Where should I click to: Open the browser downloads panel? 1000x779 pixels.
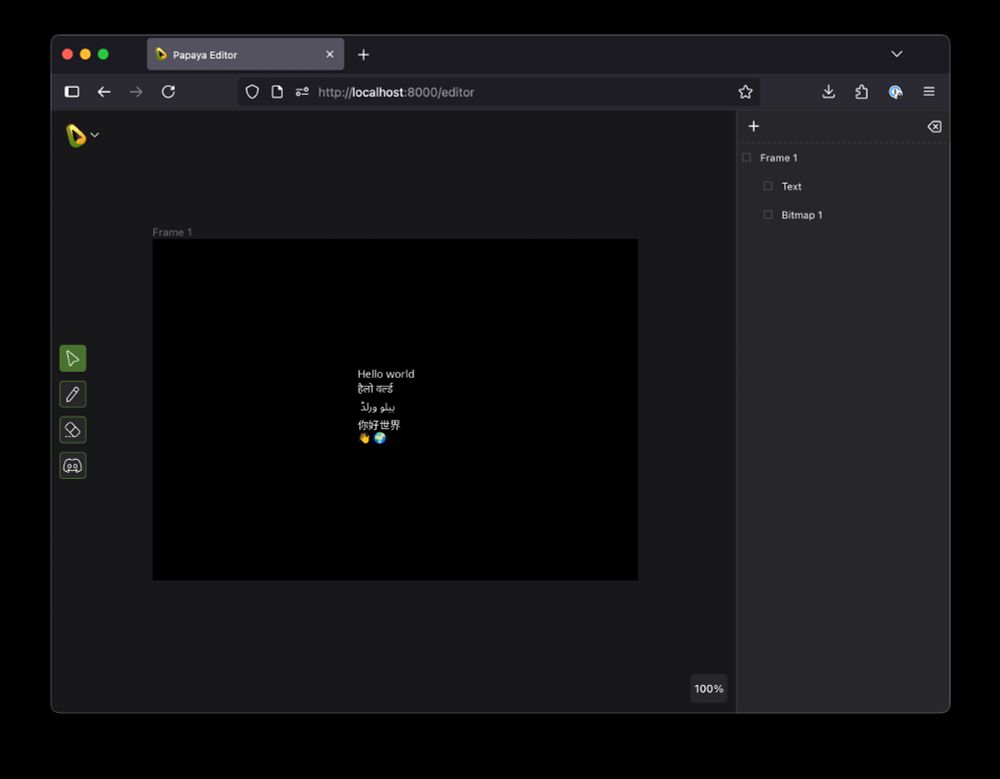point(828,92)
